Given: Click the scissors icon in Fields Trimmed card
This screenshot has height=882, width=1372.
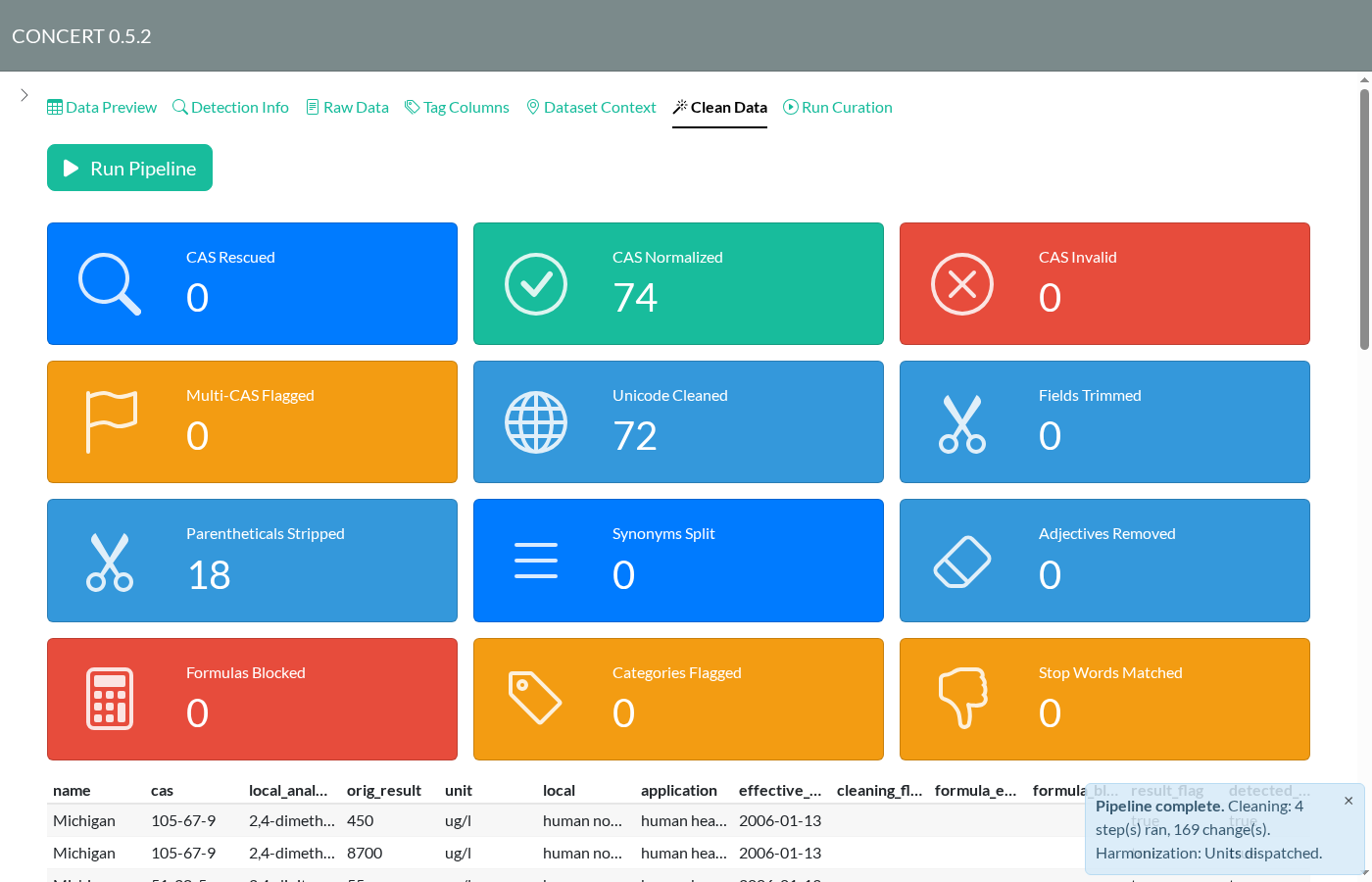Looking at the screenshot, I should point(962,423).
